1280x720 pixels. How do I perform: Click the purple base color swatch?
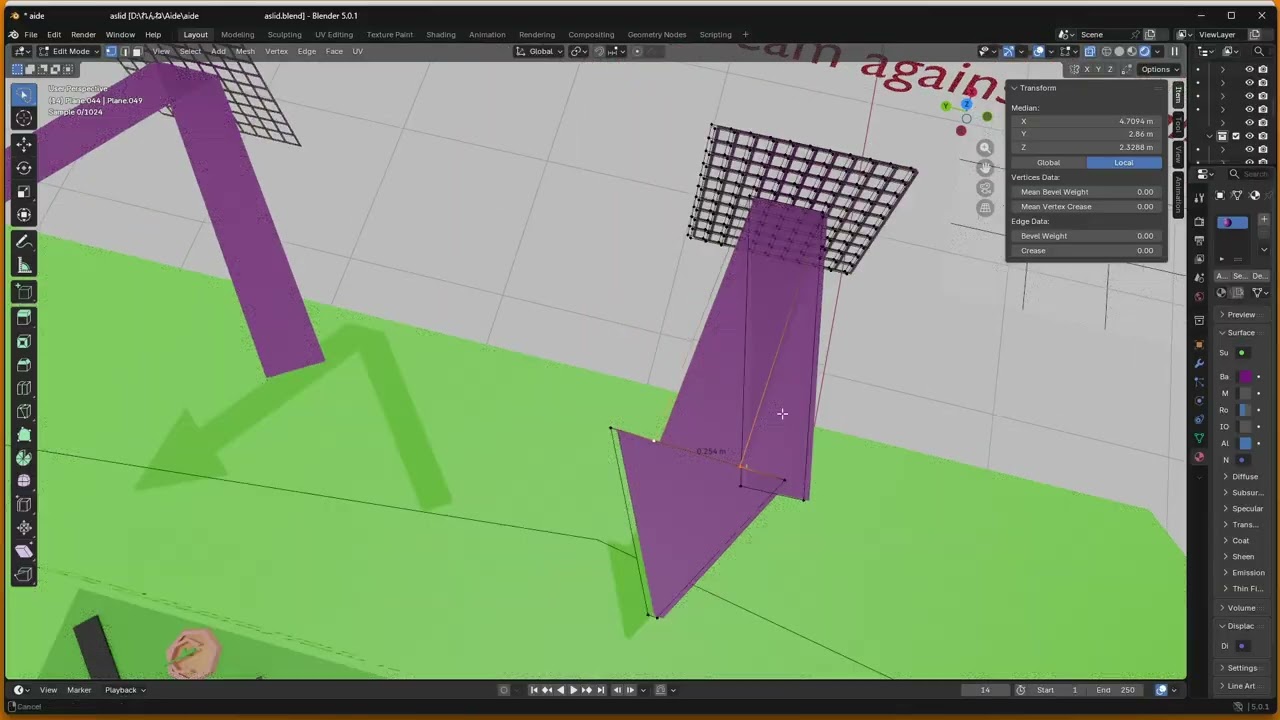[x=1244, y=377]
